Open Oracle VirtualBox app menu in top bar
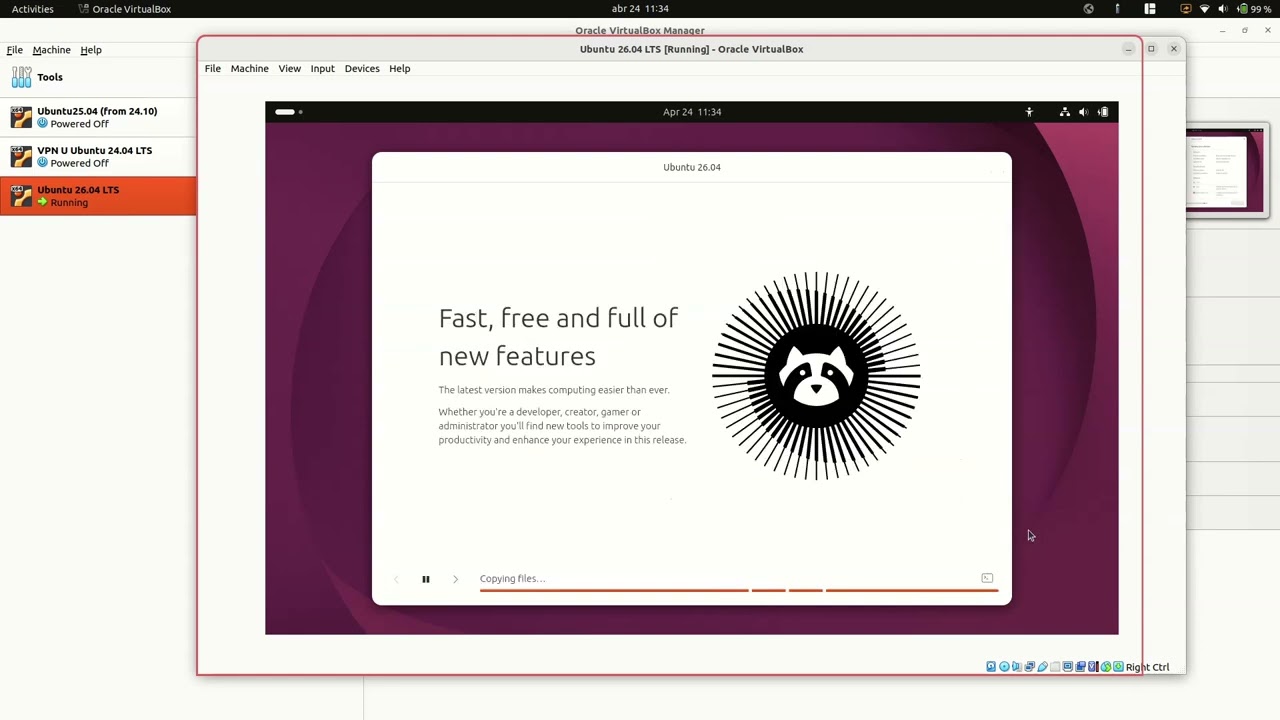 click(125, 8)
